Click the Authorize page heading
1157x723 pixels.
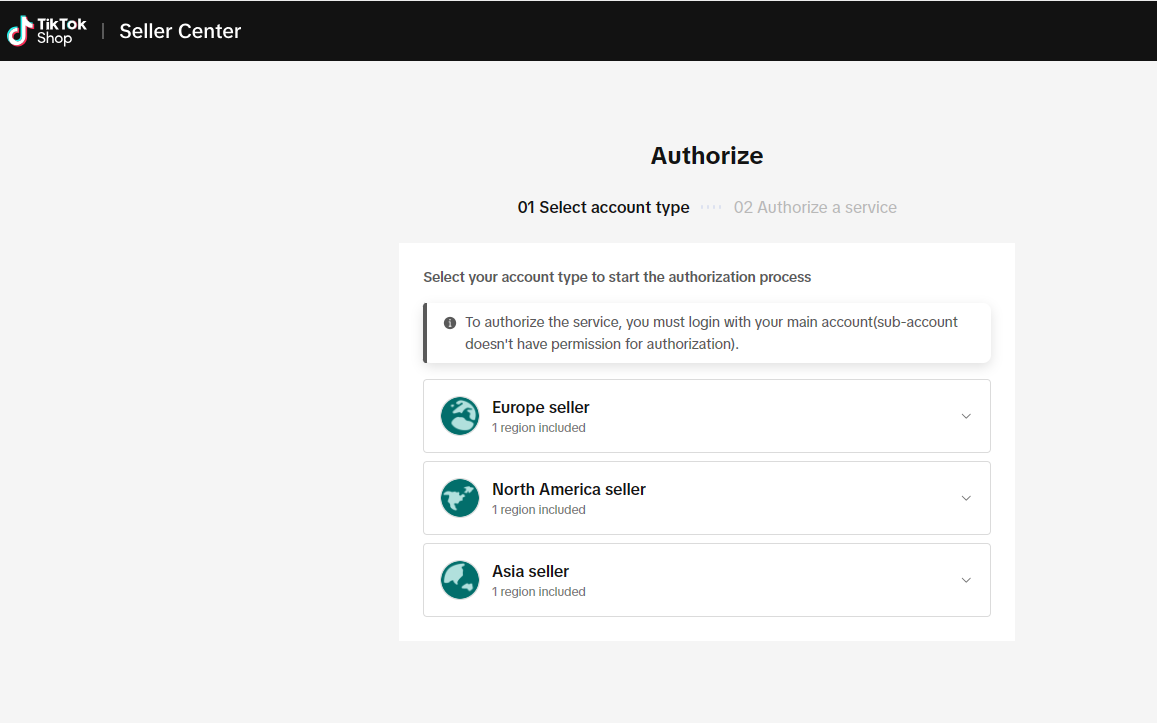tap(707, 156)
